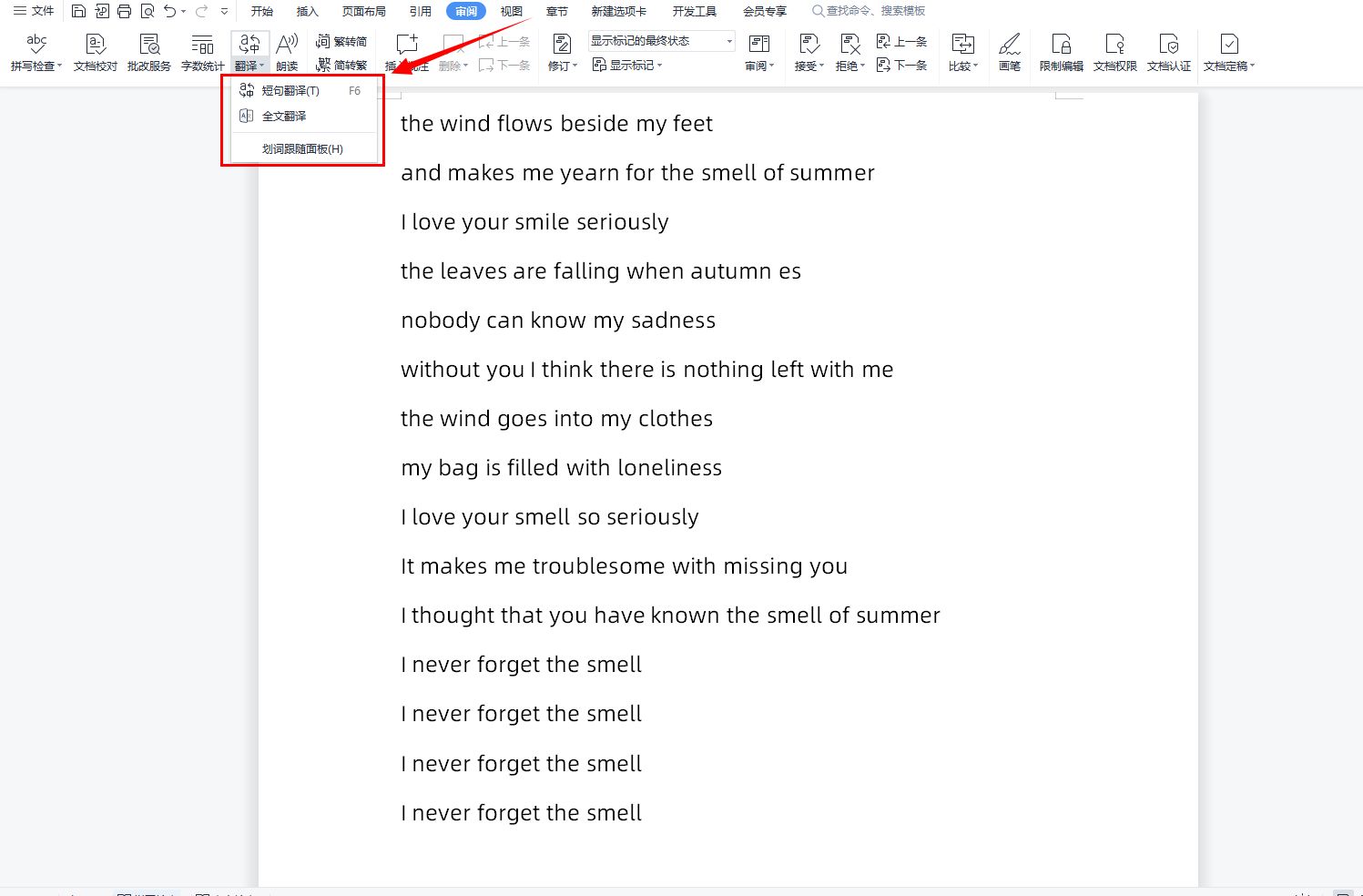
Task: Expand the 比较 dropdown arrow
Action: coord(975,66)
